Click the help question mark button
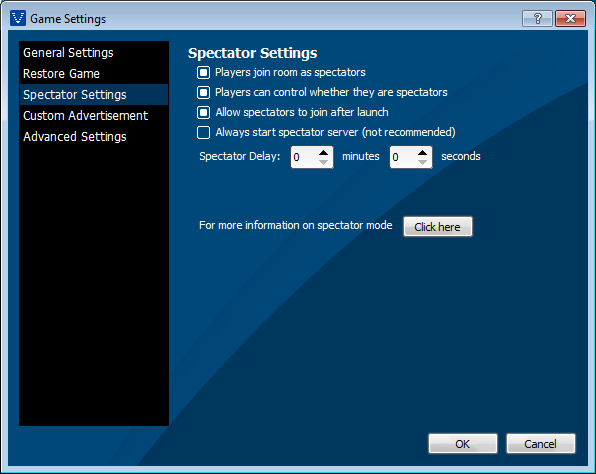 point(537,18)
